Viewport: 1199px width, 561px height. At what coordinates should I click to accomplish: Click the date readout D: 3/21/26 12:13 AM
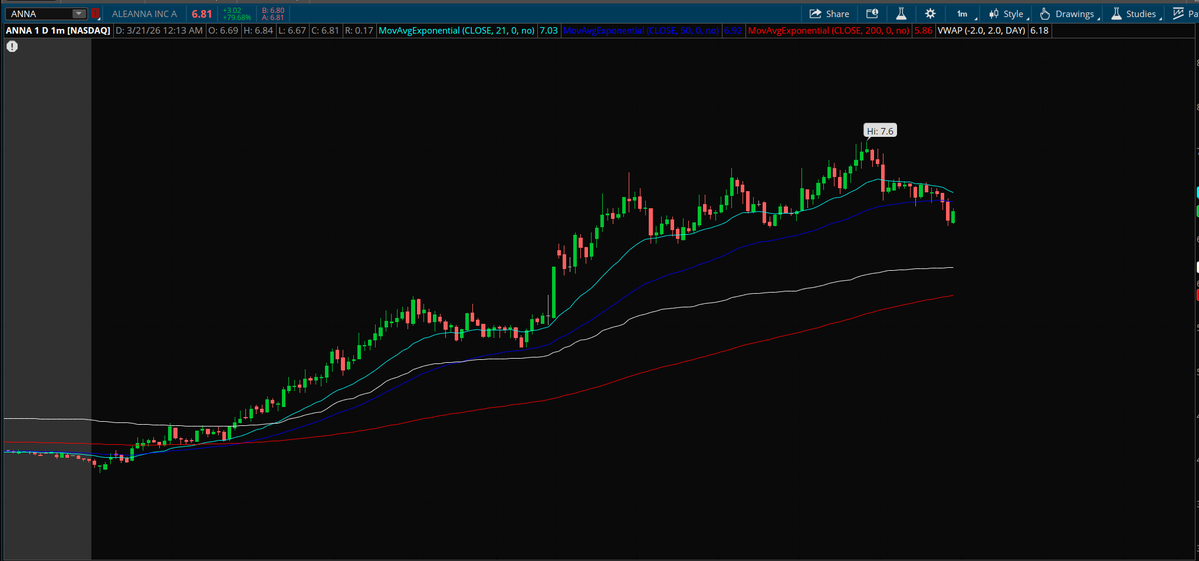pyautogui.click(x=159, y=31)
